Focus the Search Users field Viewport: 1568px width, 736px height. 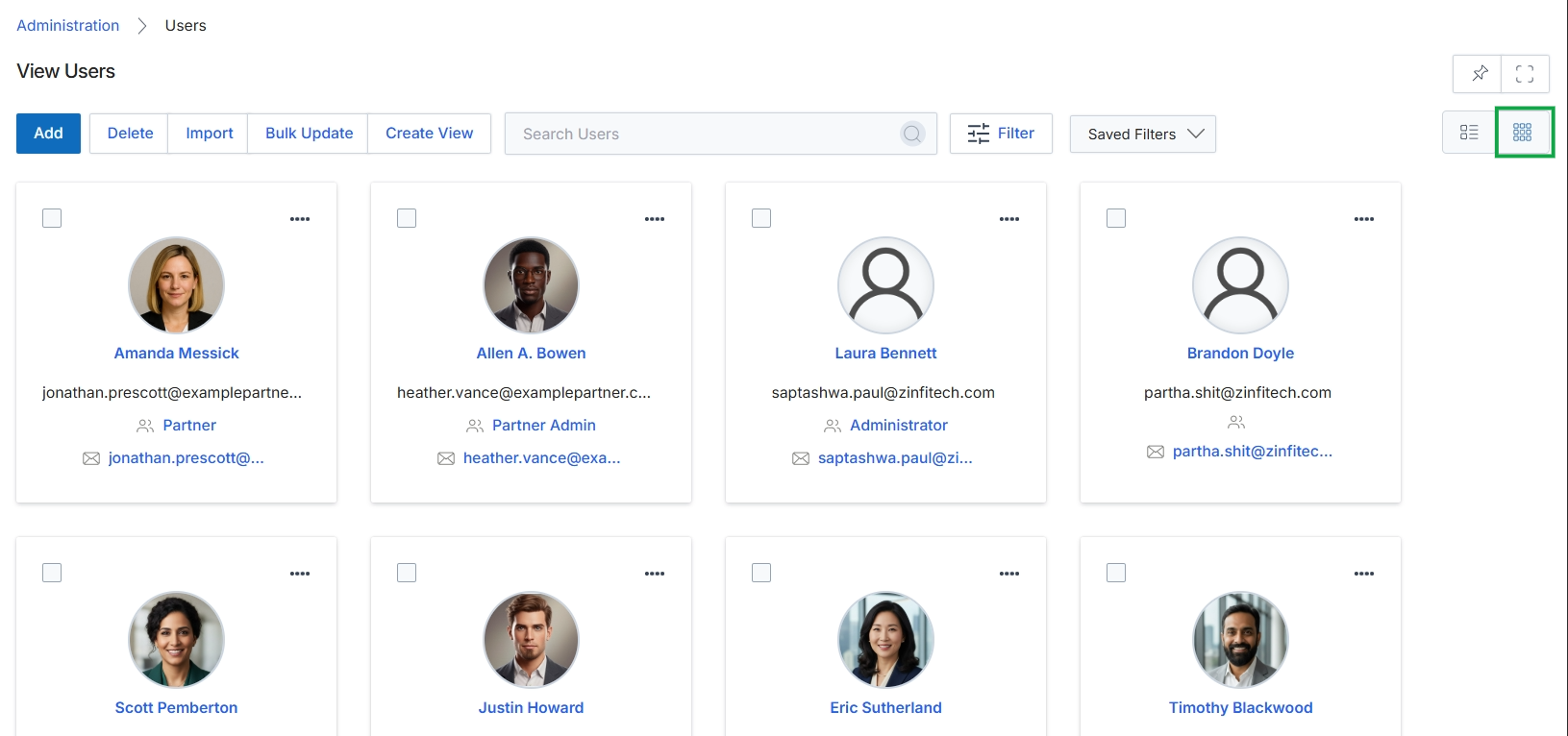tap(720, 134)
